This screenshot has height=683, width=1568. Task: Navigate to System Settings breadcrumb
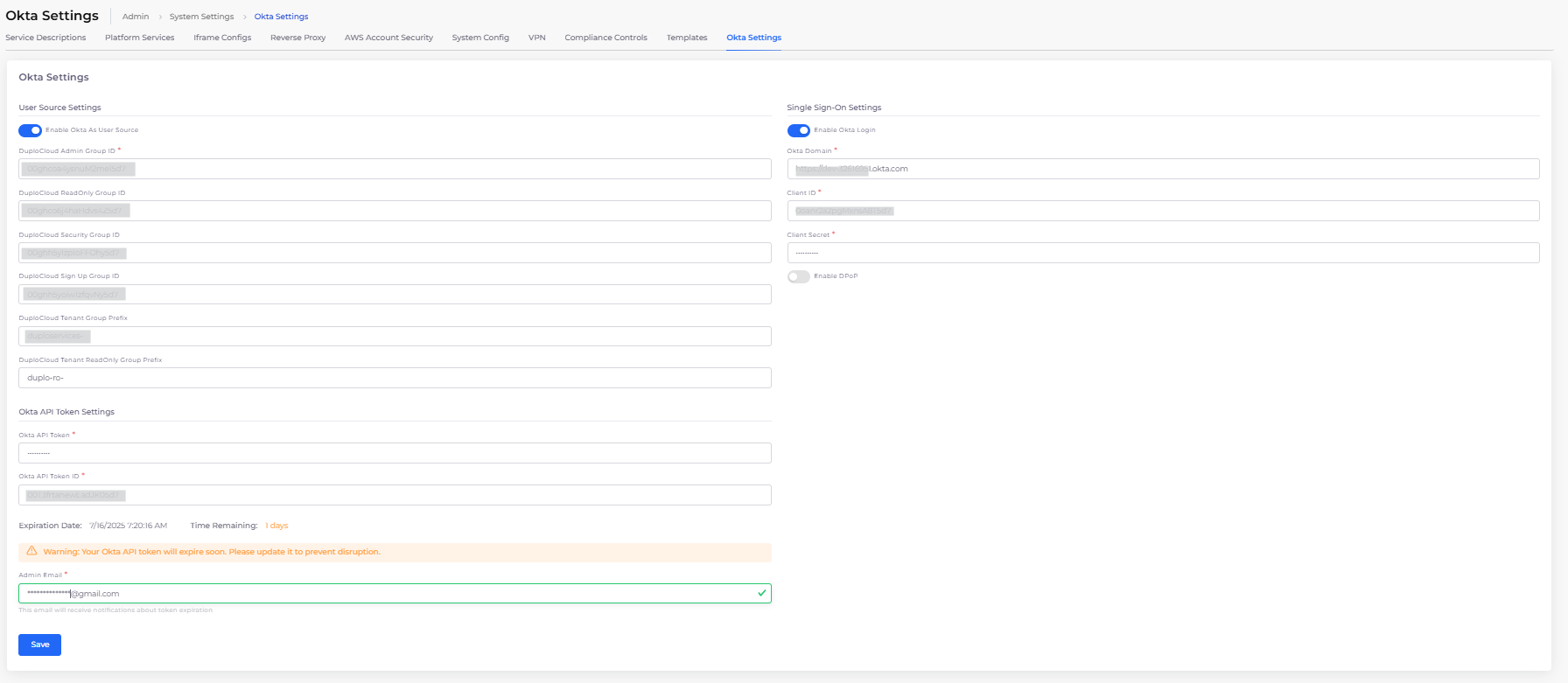(x=201, y=17)
